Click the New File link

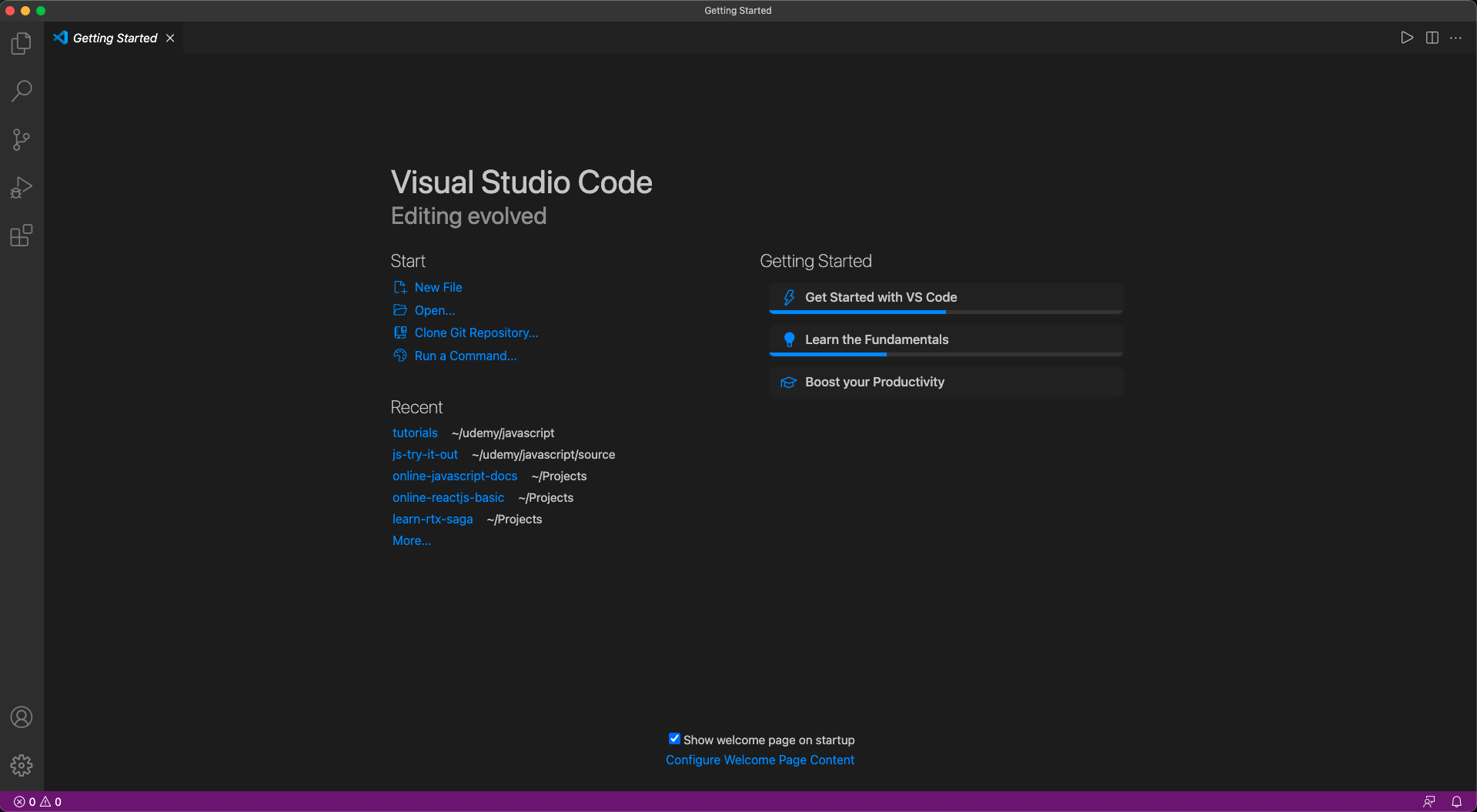[438, 287]
